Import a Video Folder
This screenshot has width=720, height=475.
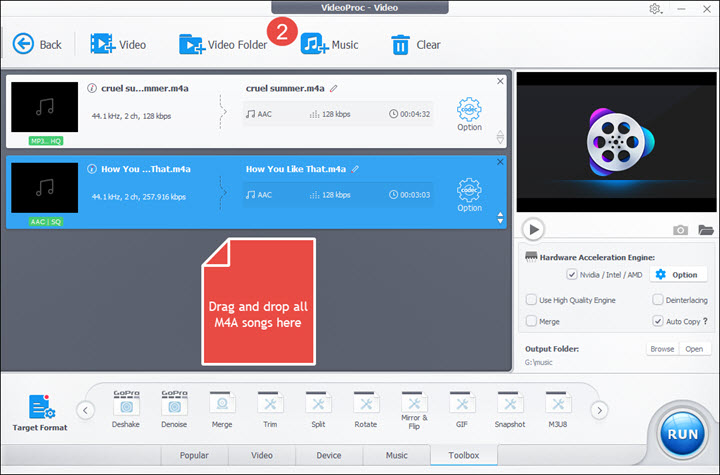point(223,45)
